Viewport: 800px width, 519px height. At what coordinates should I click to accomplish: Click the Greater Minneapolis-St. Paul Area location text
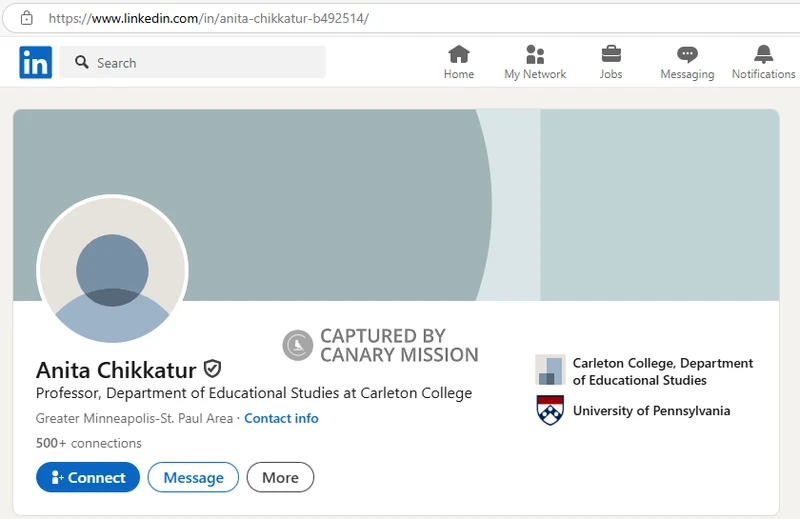tap(134, 418)
